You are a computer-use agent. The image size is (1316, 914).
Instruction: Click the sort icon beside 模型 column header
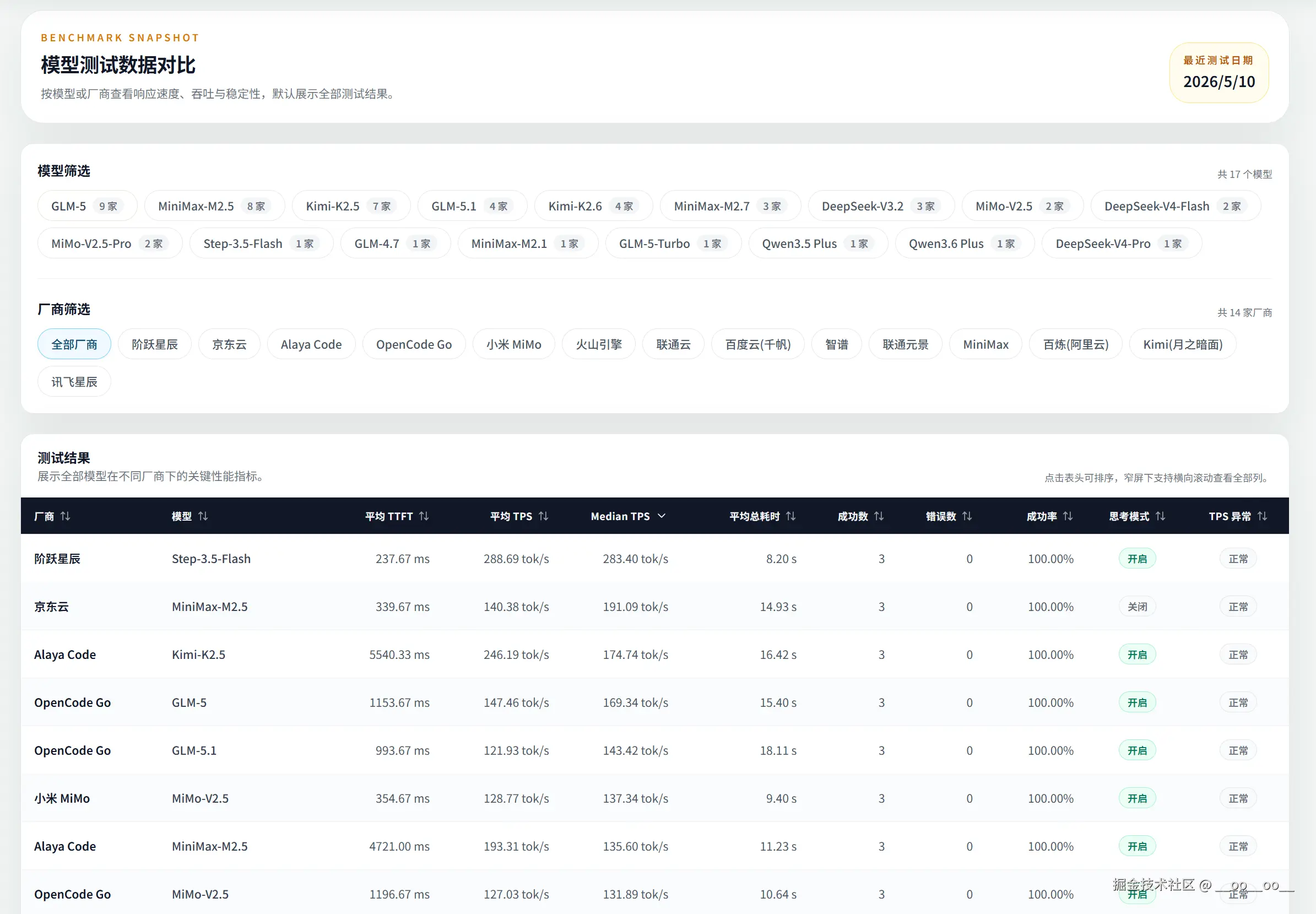point(203,516)
